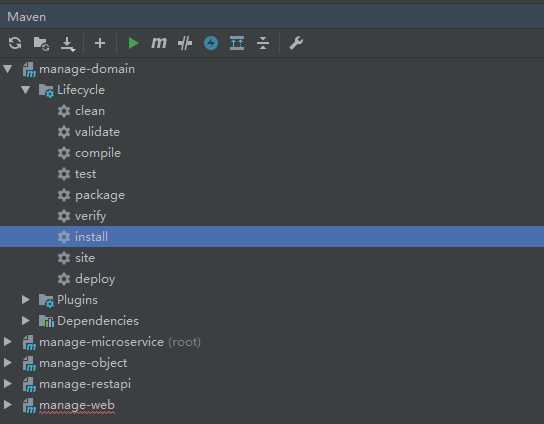
Task: Toggle Offline Mode blue circle icon
Action: click(x=211, y=43)
